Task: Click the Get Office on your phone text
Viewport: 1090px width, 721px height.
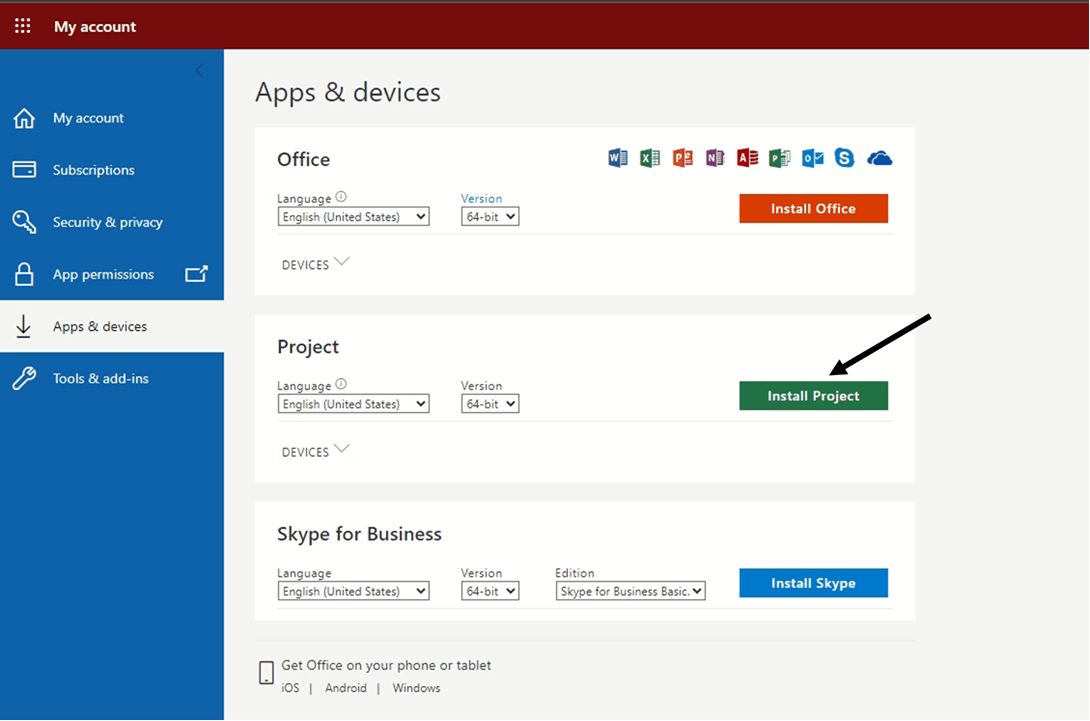Action: (386, 665)
